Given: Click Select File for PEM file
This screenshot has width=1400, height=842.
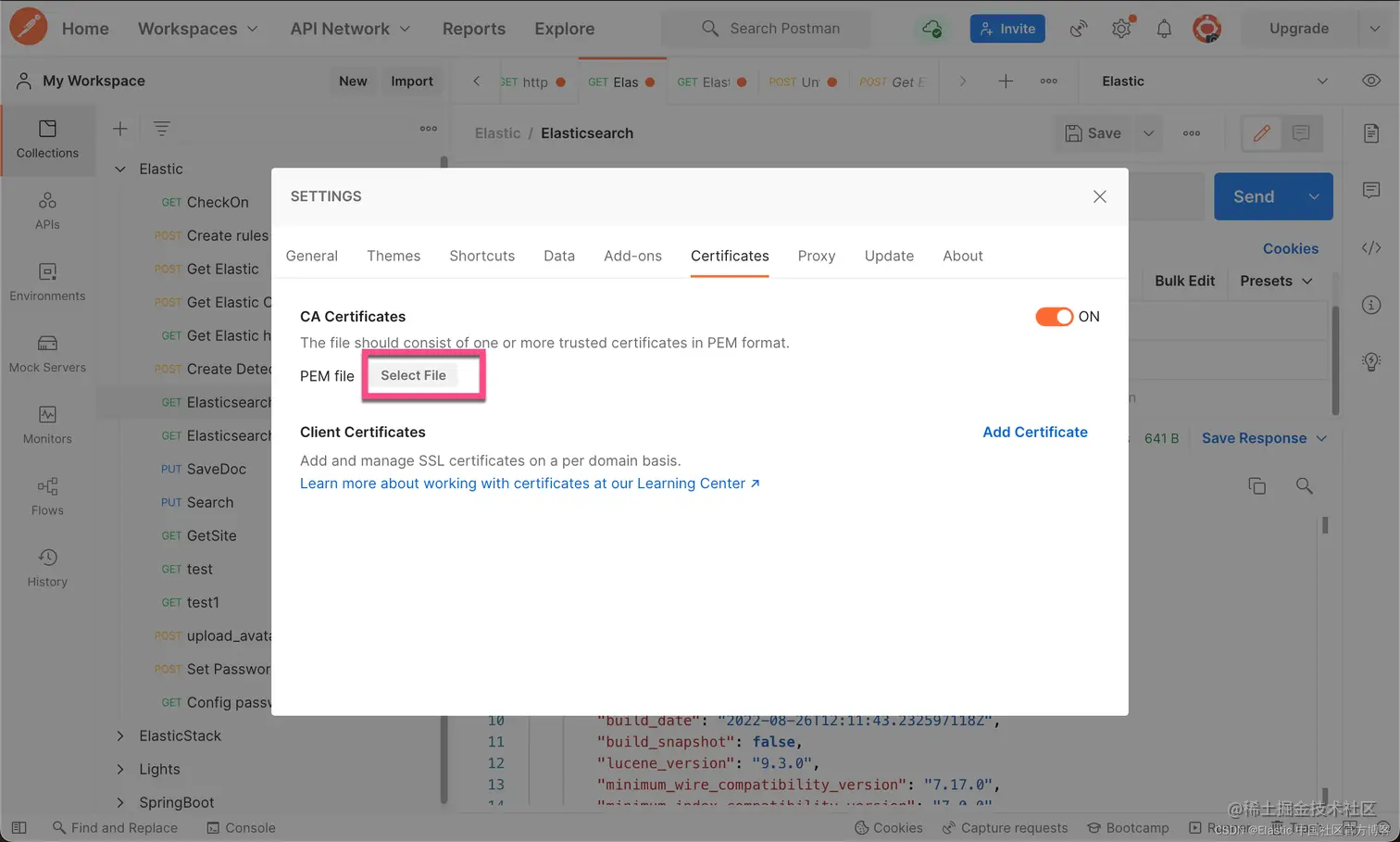Looking at the screenshot, I should pos(414,375).
